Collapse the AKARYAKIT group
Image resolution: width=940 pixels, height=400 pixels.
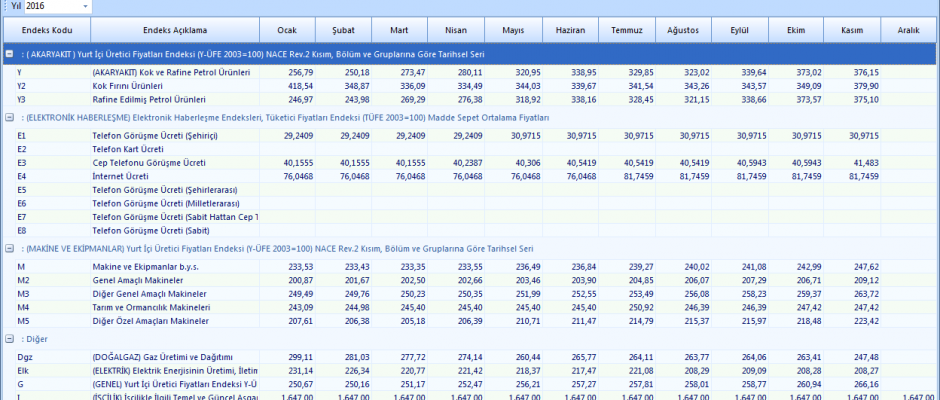tap(8, 53)
